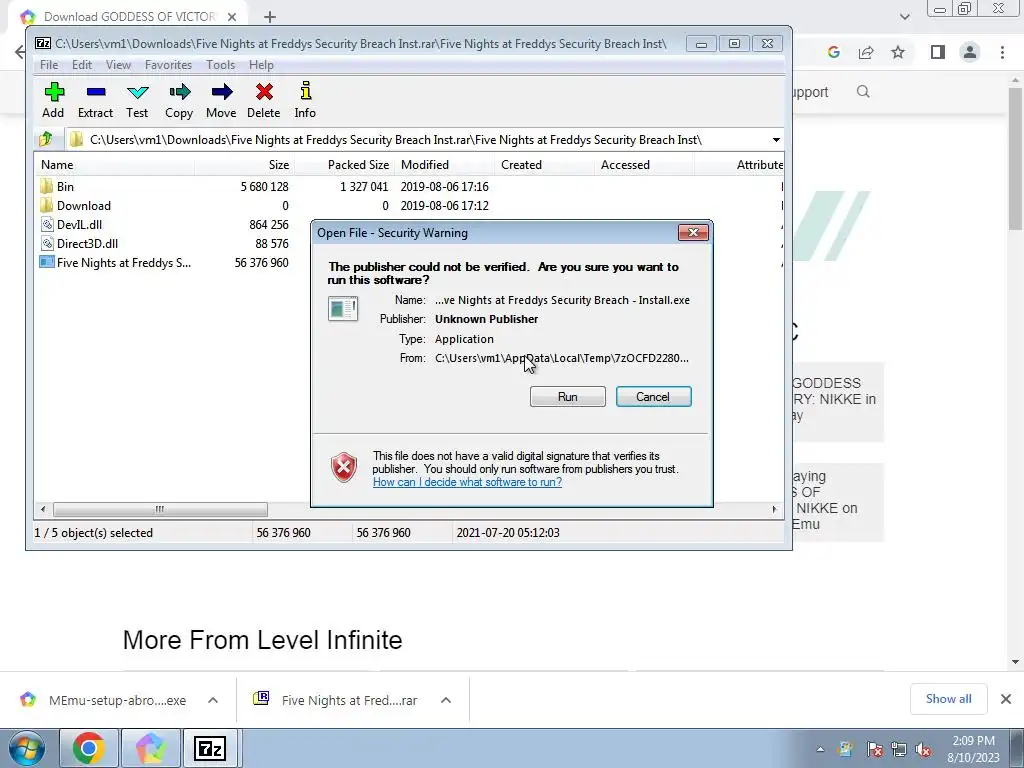Open the File menu in 7-Zip

pyautogui.click(x=49, y=65)
